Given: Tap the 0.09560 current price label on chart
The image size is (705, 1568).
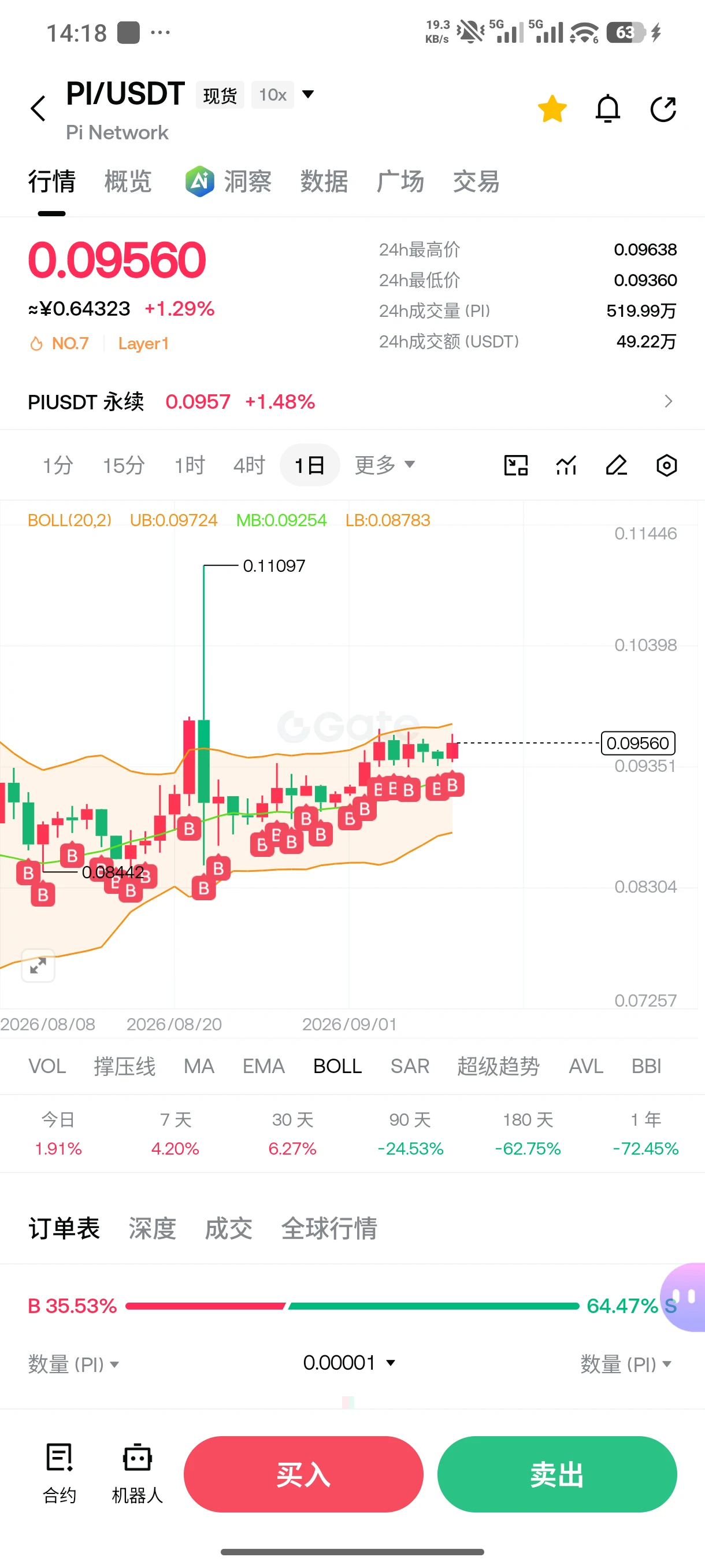Looking at the screenshot, I should pyautogui.click(x=638, y=743).
